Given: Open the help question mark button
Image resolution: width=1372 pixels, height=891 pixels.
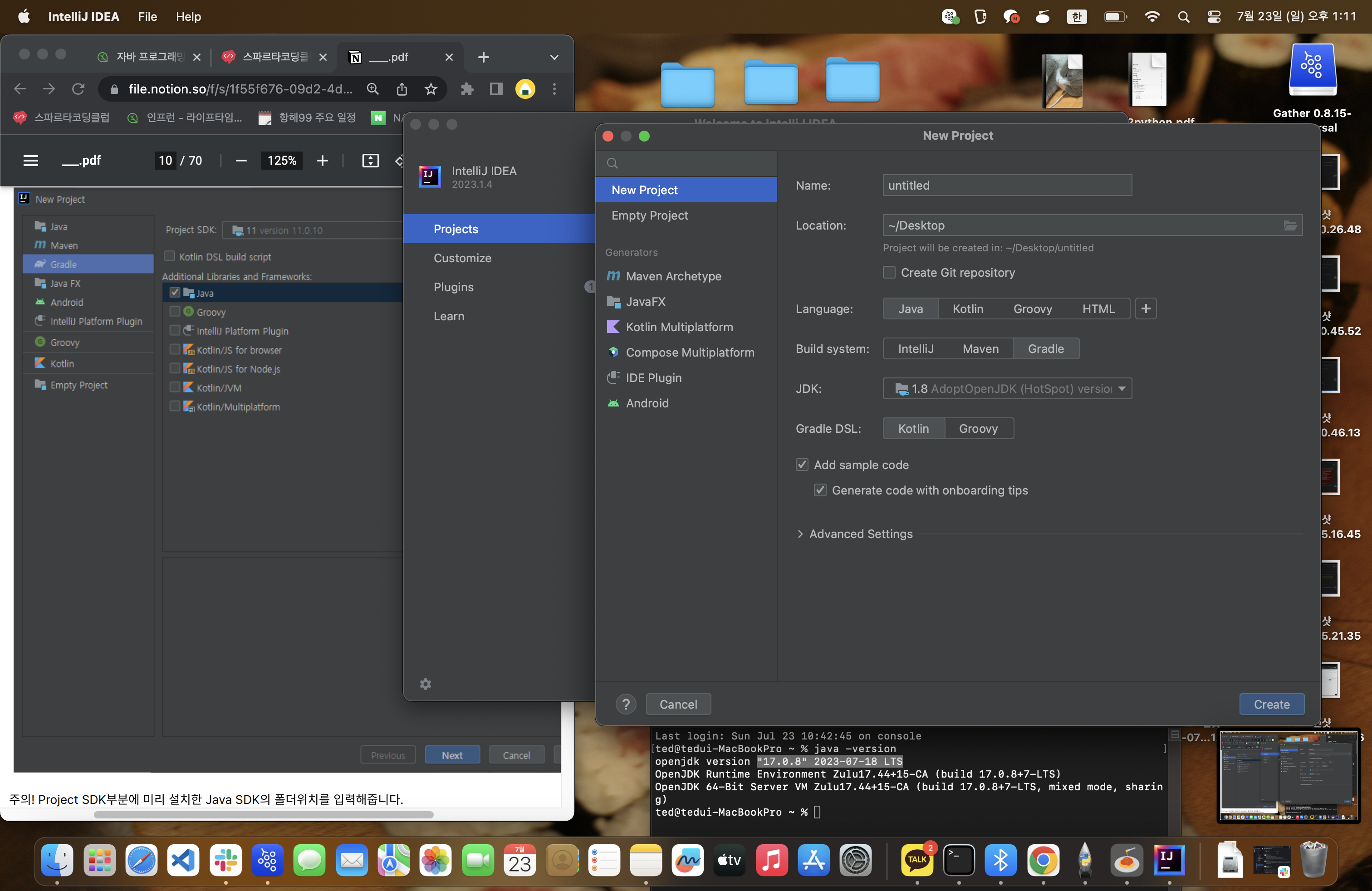Looking at the screenshot, I should coord(626,704).
